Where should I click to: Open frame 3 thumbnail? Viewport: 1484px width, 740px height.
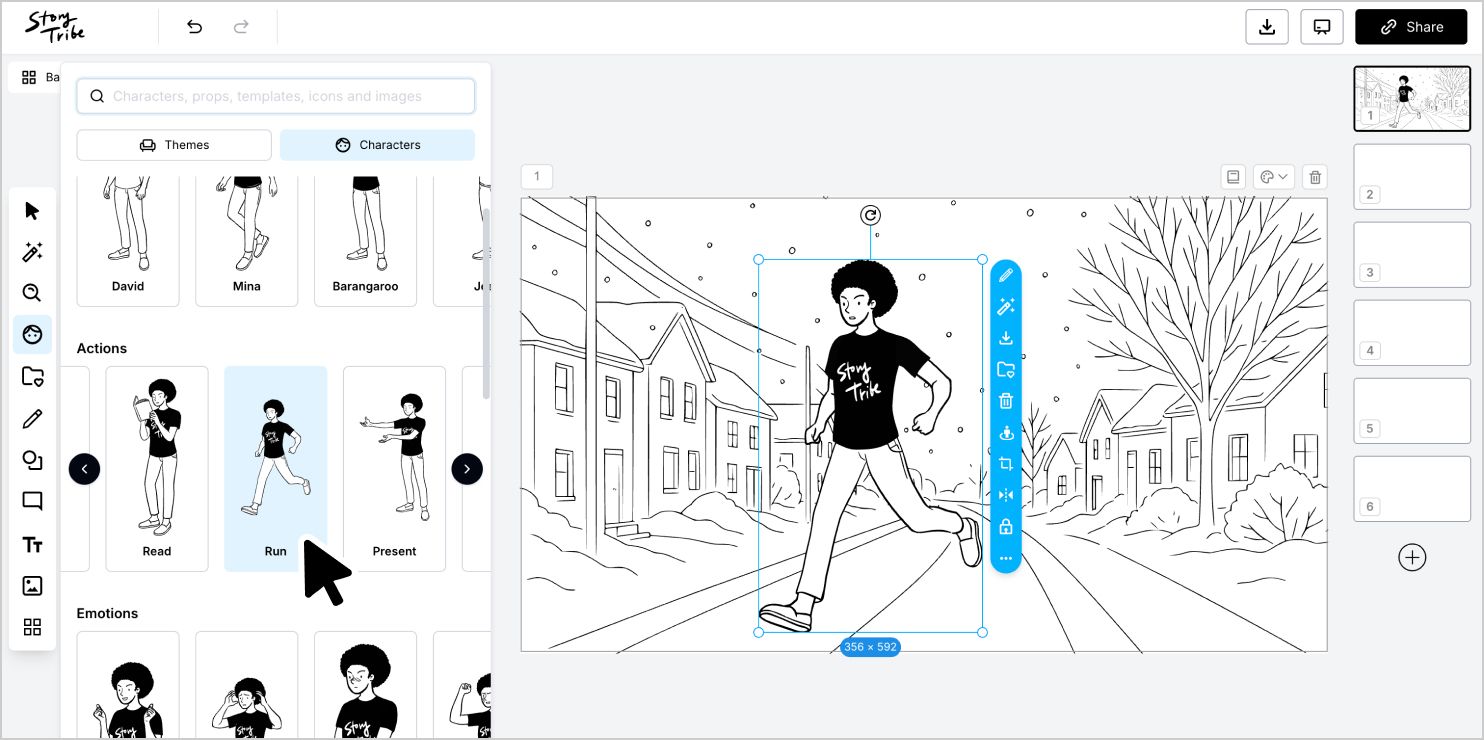[x=1412, y=255]
